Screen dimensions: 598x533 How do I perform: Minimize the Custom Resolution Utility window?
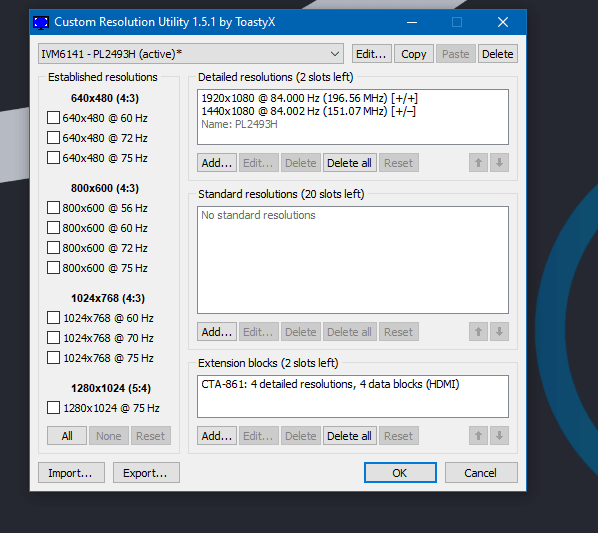click(412, 22)
